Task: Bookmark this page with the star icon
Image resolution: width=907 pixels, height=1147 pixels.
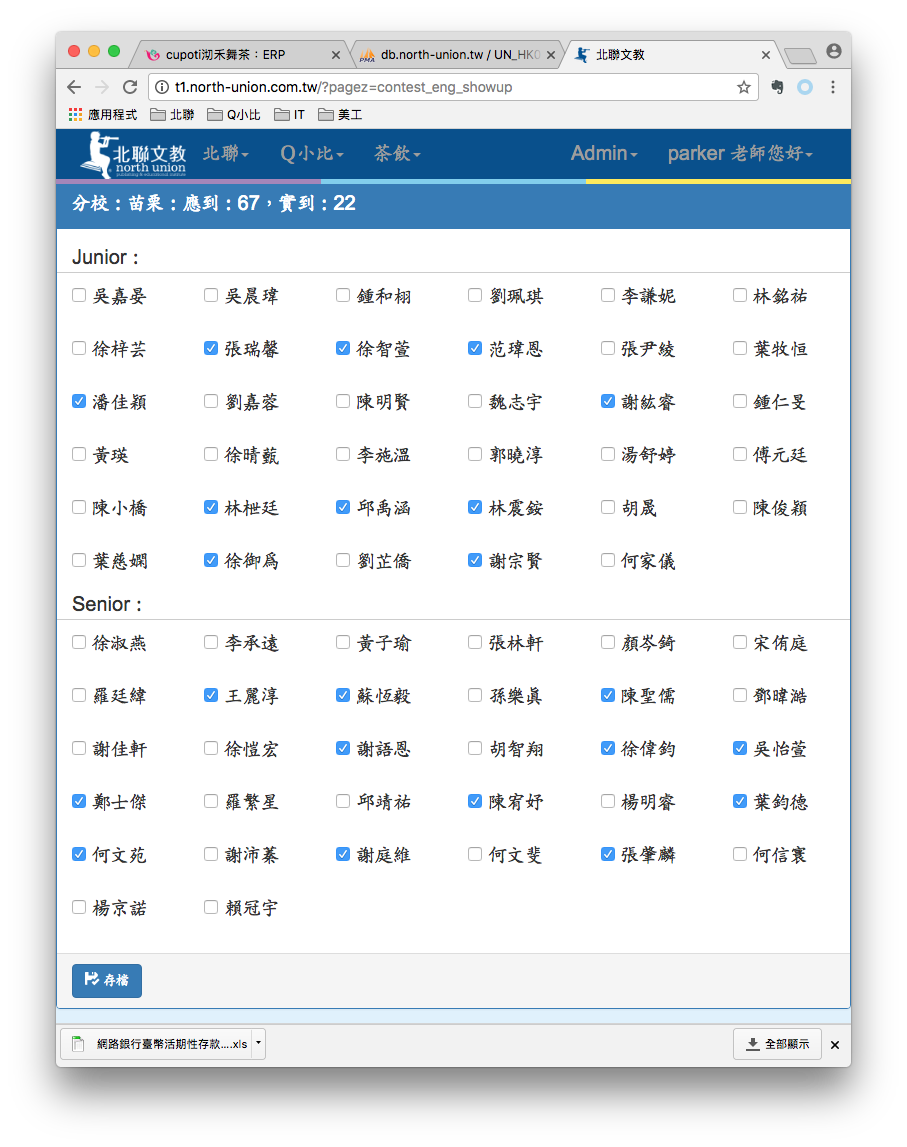Action: 743,87
